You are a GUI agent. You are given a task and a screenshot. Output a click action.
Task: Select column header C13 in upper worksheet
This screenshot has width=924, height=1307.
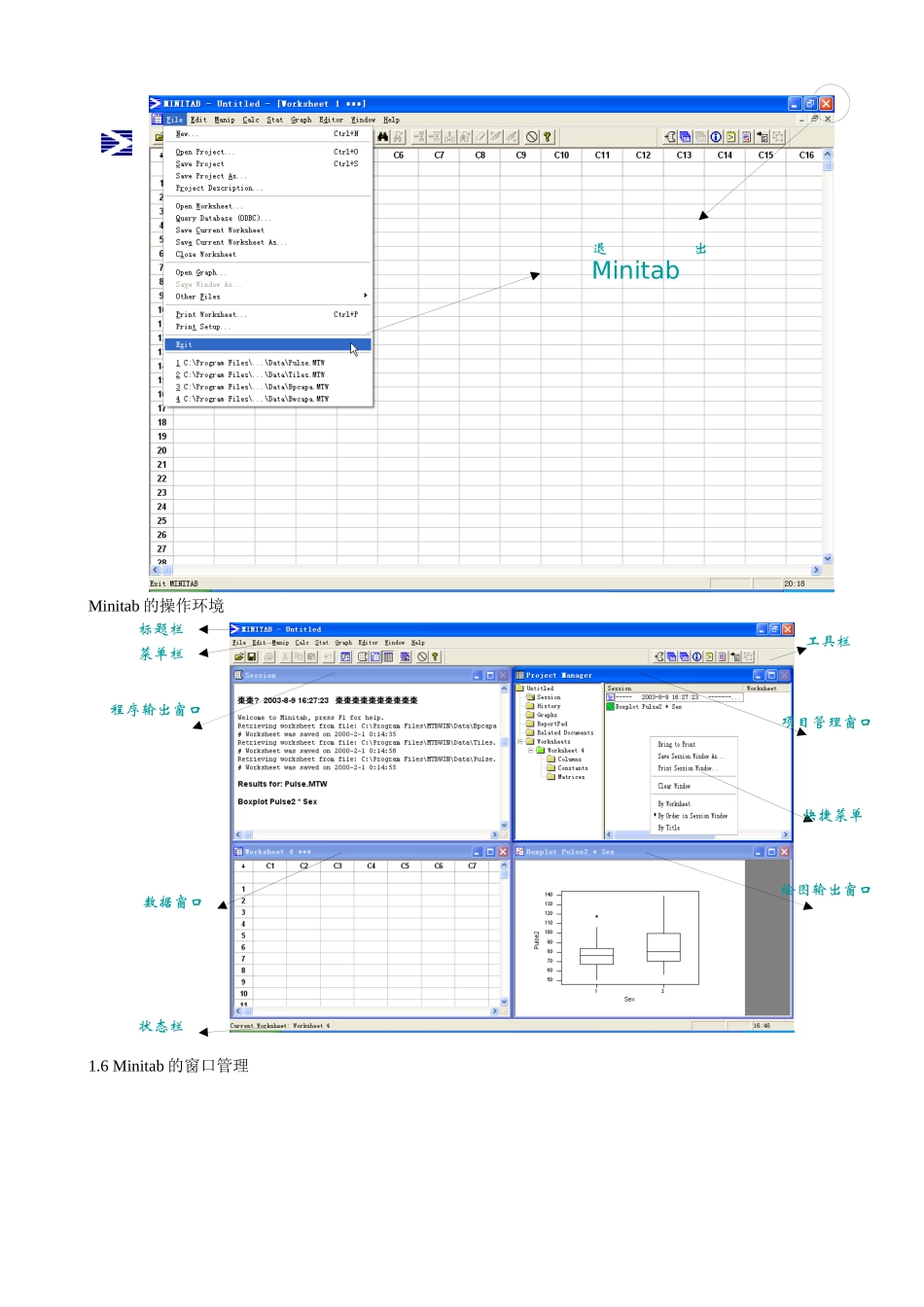(x=684, y=155)
